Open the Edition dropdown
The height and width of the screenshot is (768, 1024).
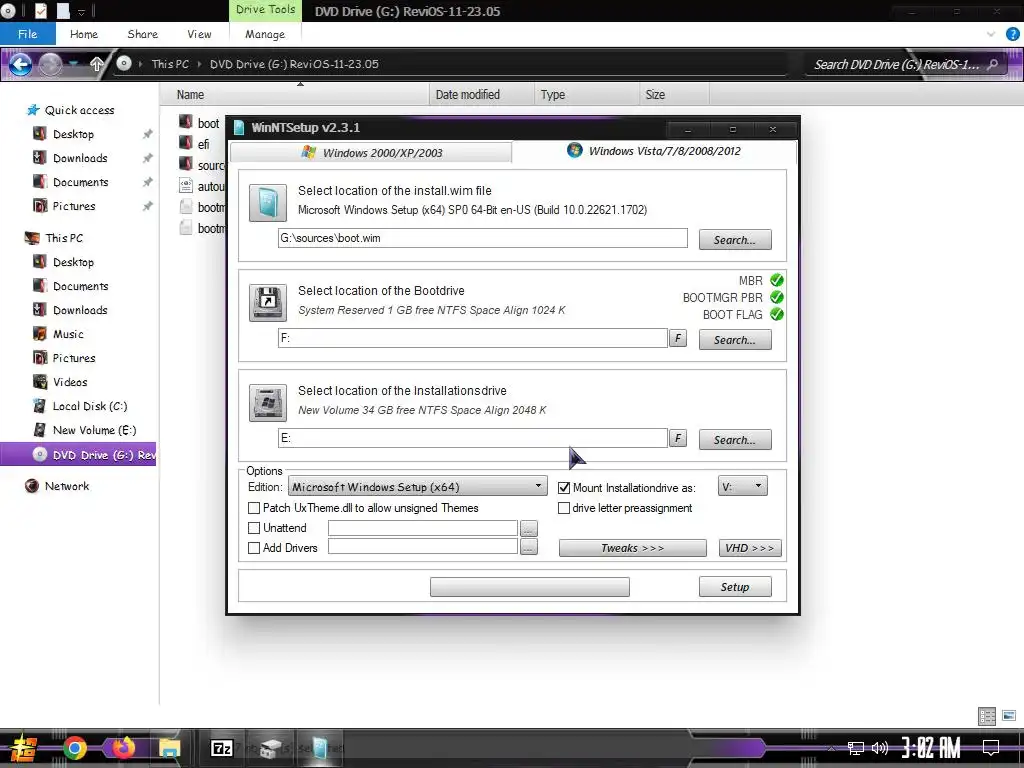point(417,487)
